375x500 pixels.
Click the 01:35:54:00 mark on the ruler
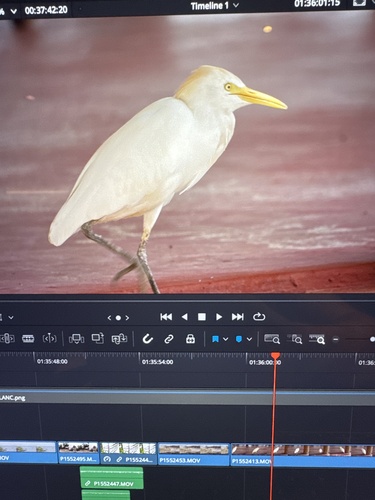click(157, 362)
